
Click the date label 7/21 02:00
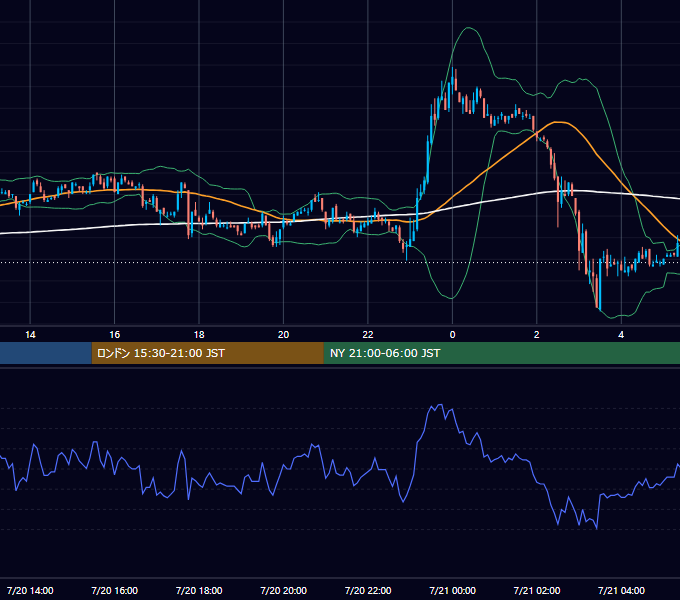(x=536, y=590)
